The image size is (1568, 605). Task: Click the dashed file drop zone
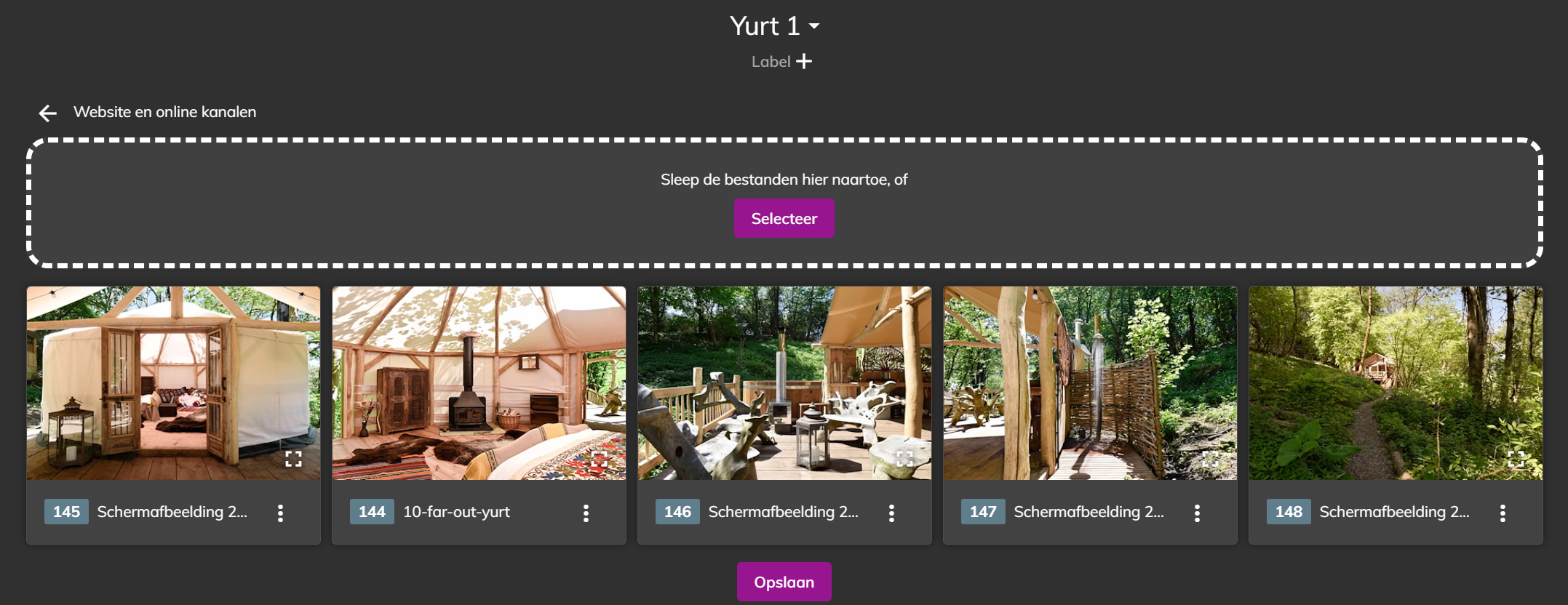(784, 203)
